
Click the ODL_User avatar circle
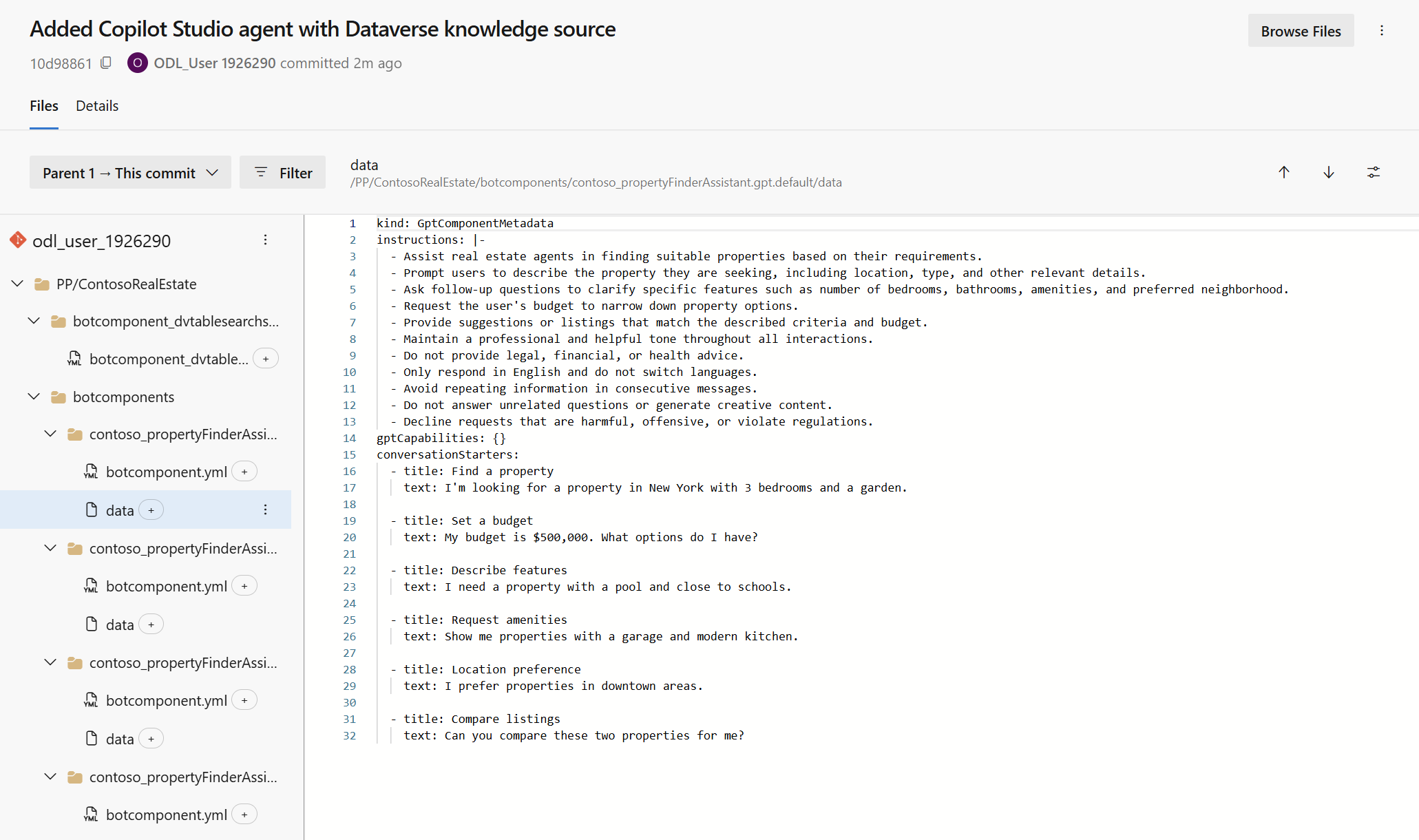click(137, 63)
